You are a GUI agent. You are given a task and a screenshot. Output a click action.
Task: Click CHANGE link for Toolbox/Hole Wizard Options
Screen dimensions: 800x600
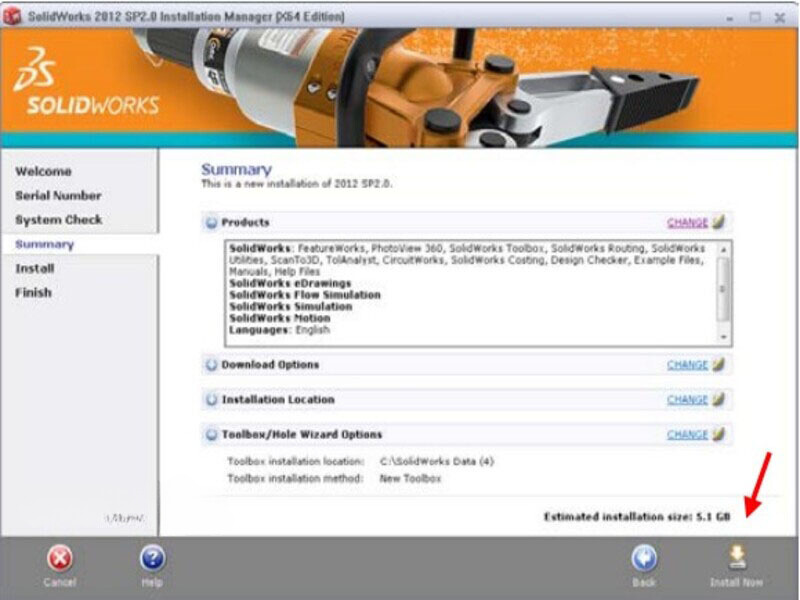687,435
